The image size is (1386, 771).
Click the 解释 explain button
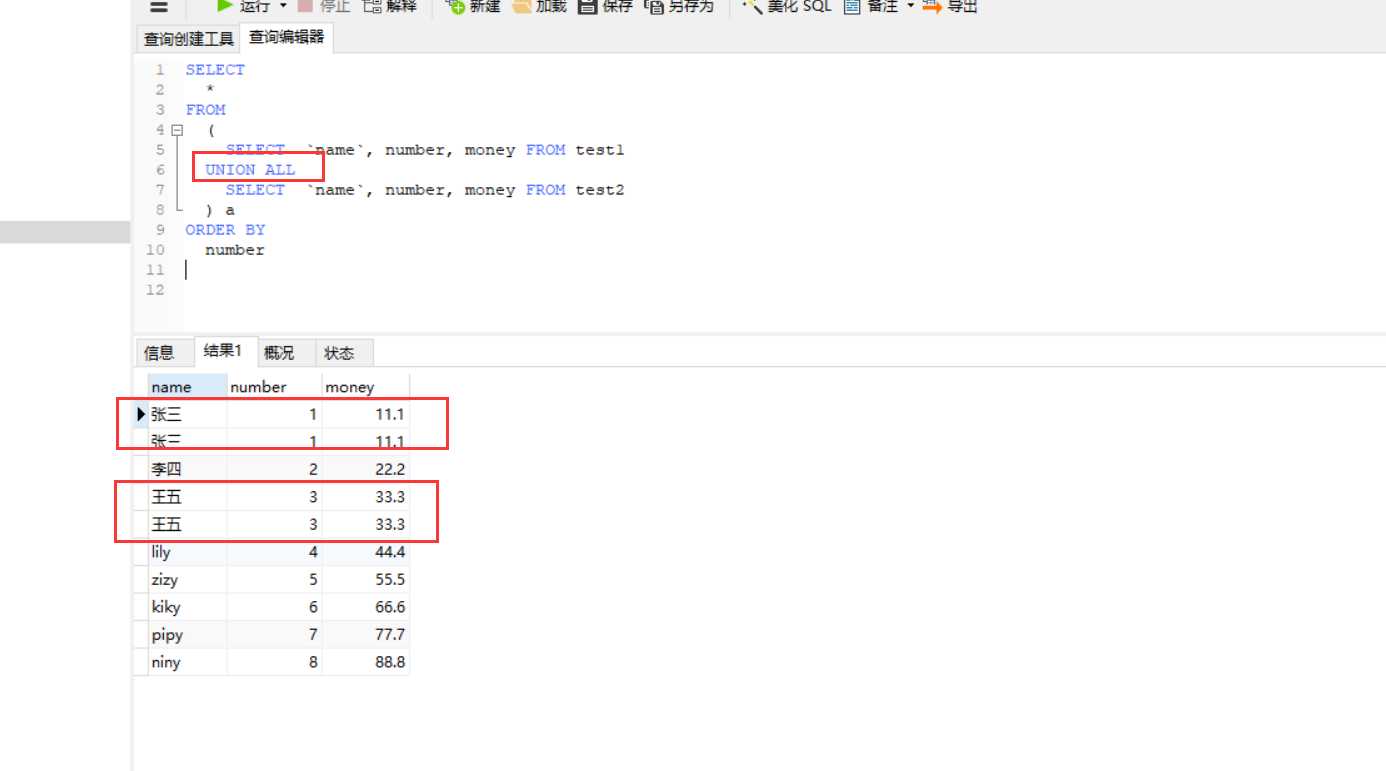coord(389,6)
